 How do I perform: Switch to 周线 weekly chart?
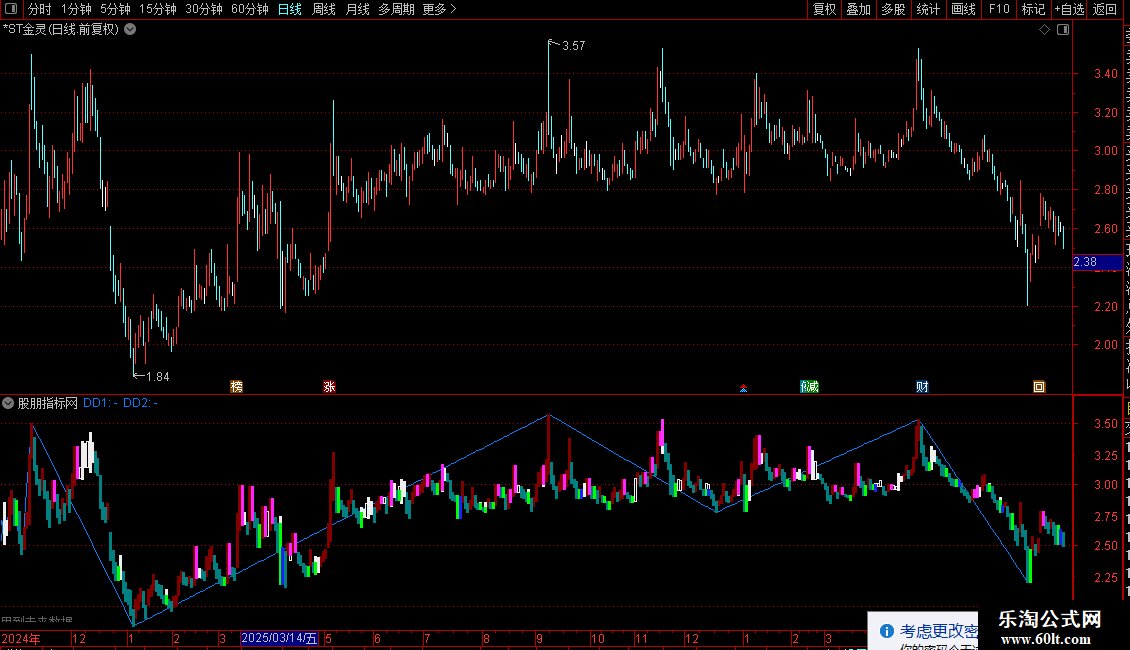pos(324,9)
